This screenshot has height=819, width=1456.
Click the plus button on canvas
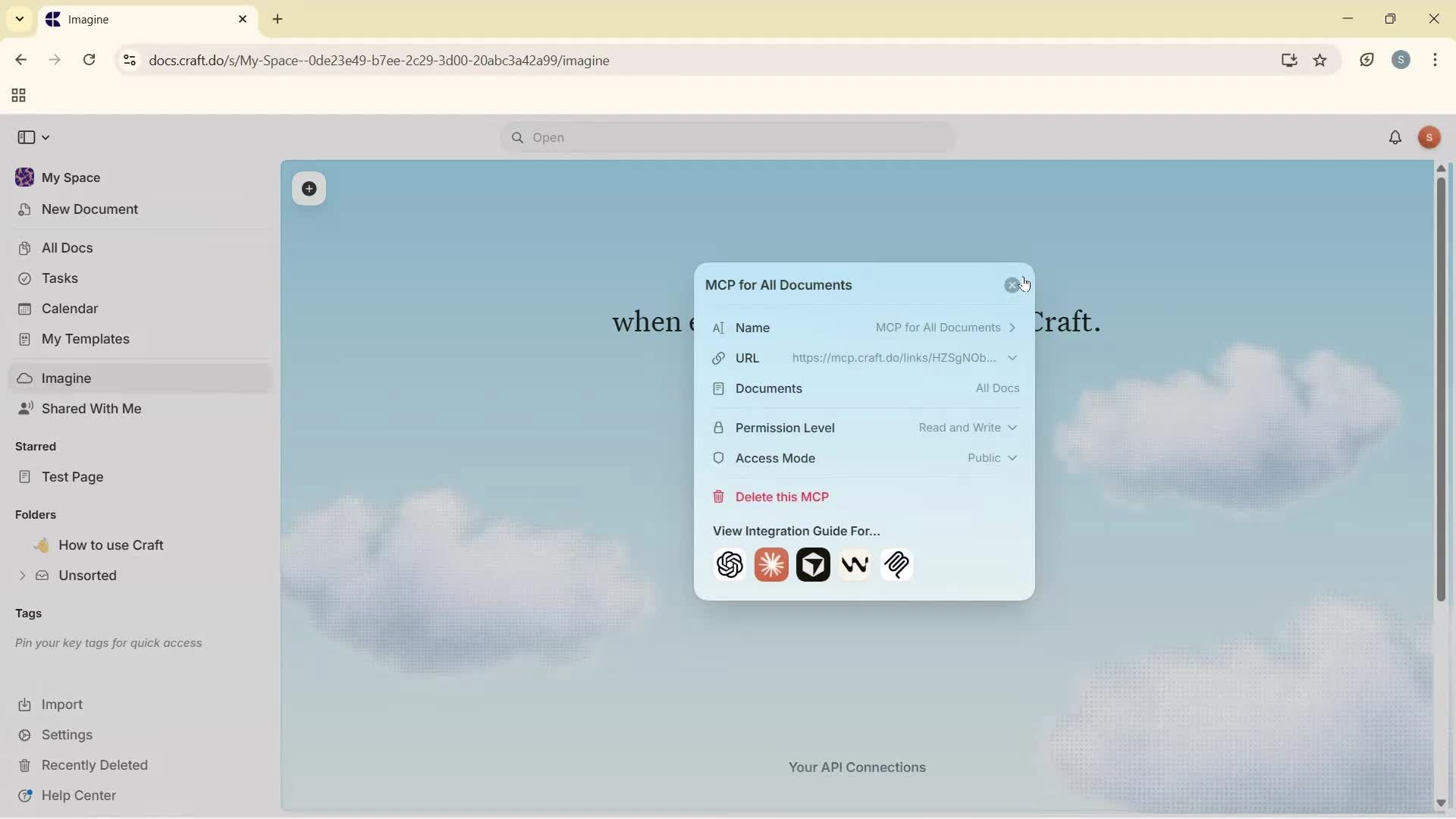[x=309, y=189]
